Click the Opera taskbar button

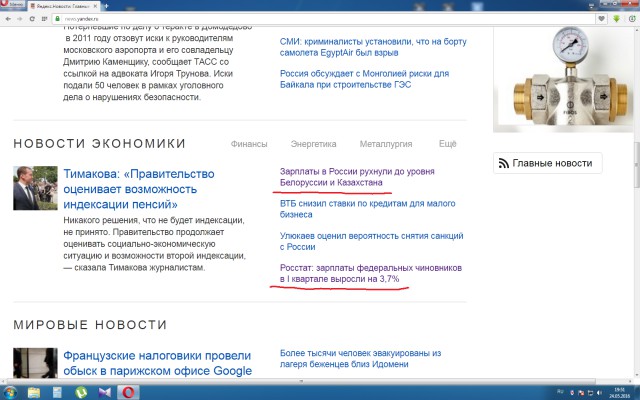click(128, 393)
